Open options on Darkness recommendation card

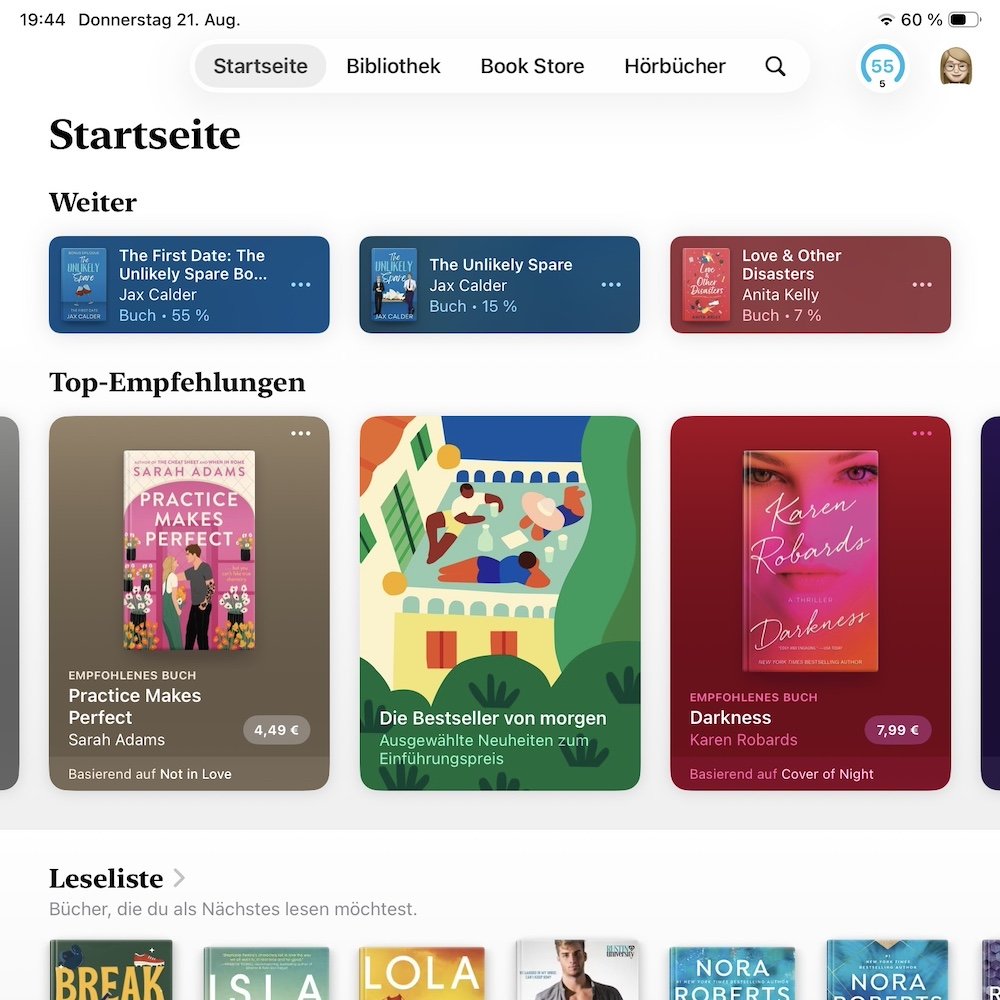[922, 433]
